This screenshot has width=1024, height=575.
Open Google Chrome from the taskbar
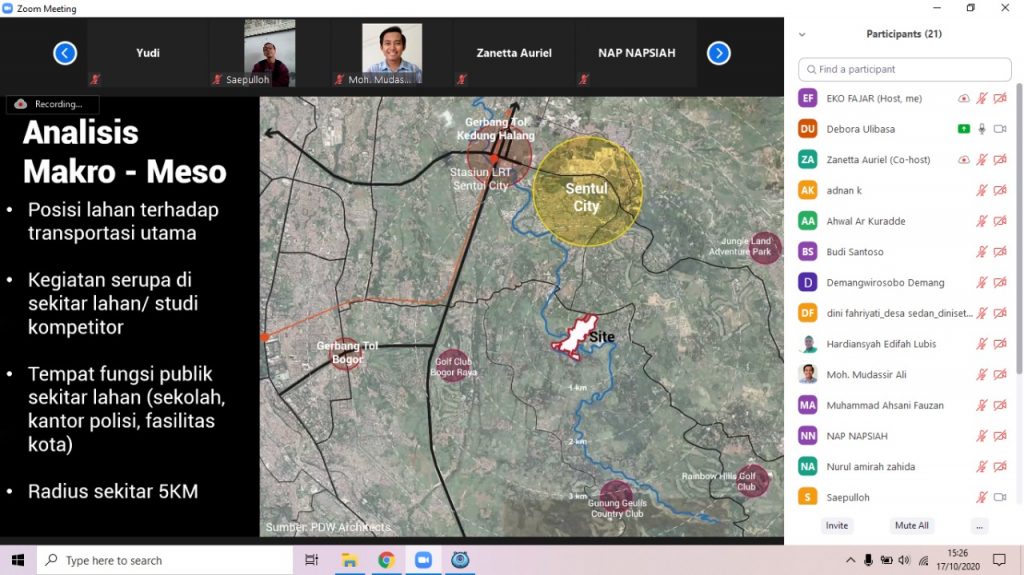[386, 560]
